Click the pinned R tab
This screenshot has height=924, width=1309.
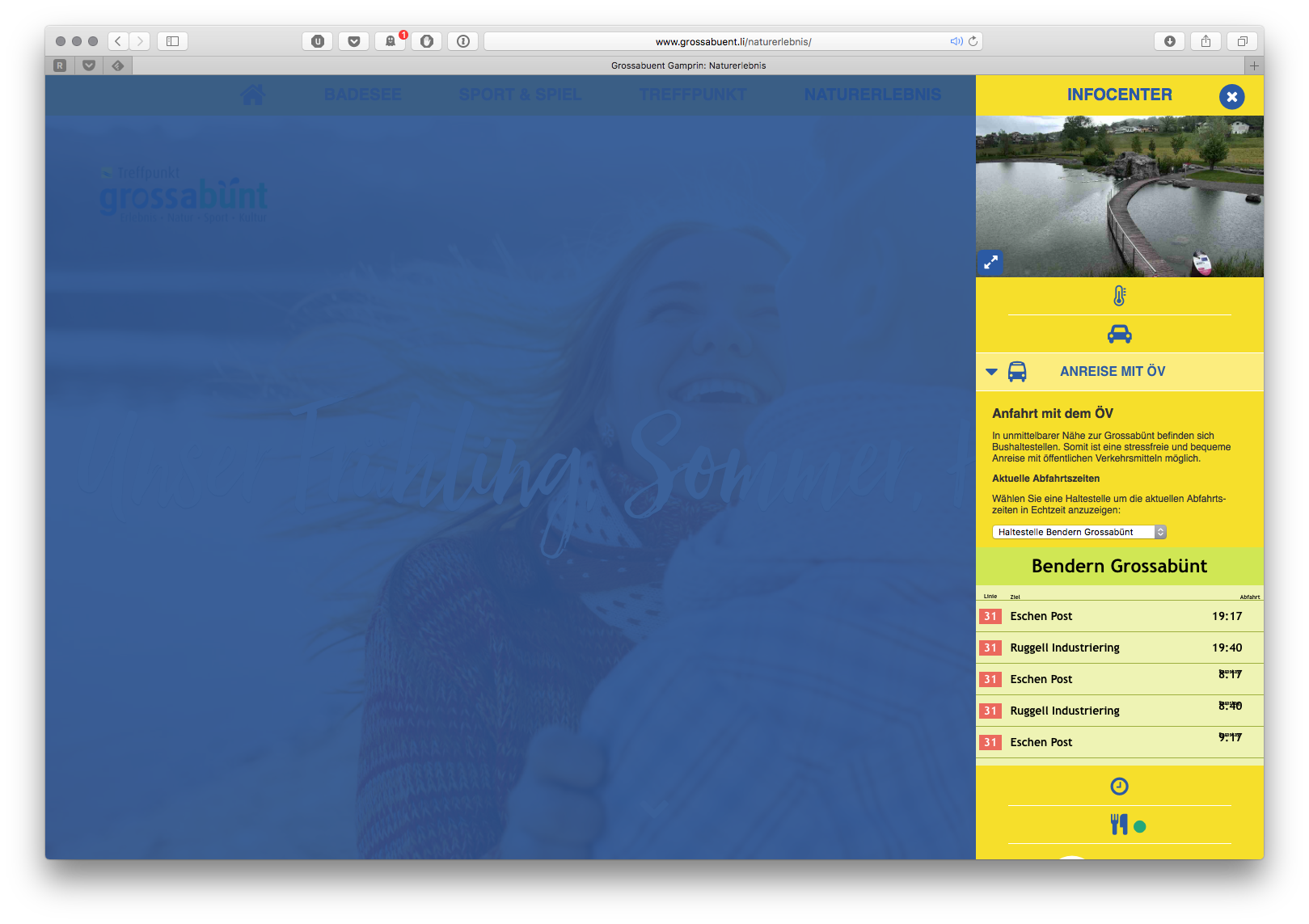[60, 65]
